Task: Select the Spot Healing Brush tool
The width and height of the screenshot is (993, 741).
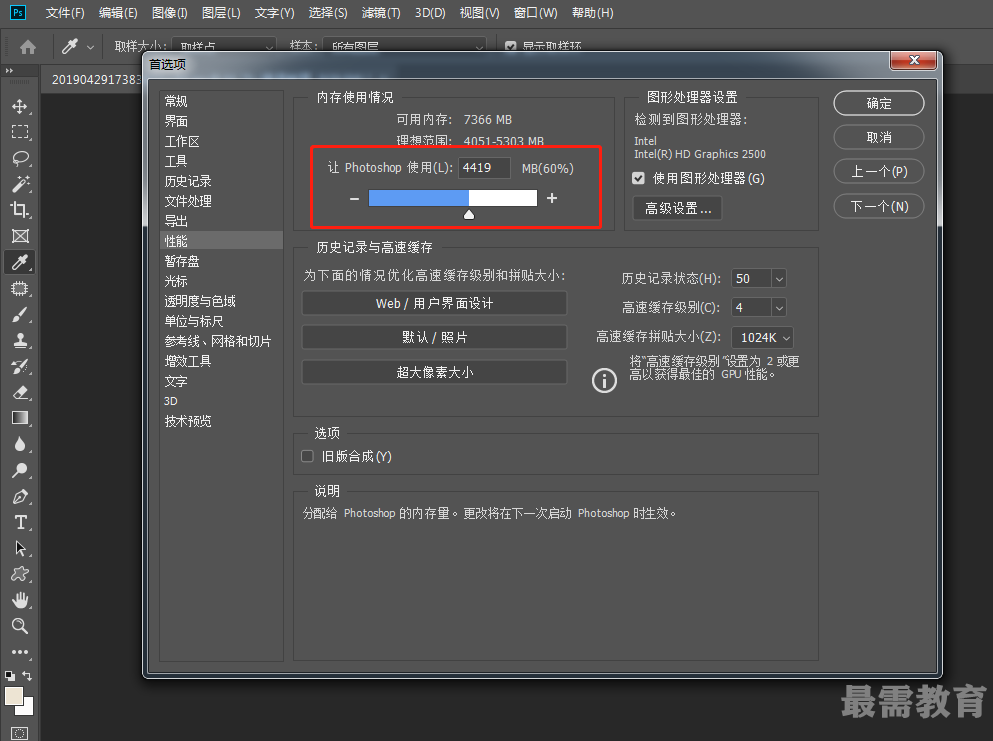Action: pos(20,289)
